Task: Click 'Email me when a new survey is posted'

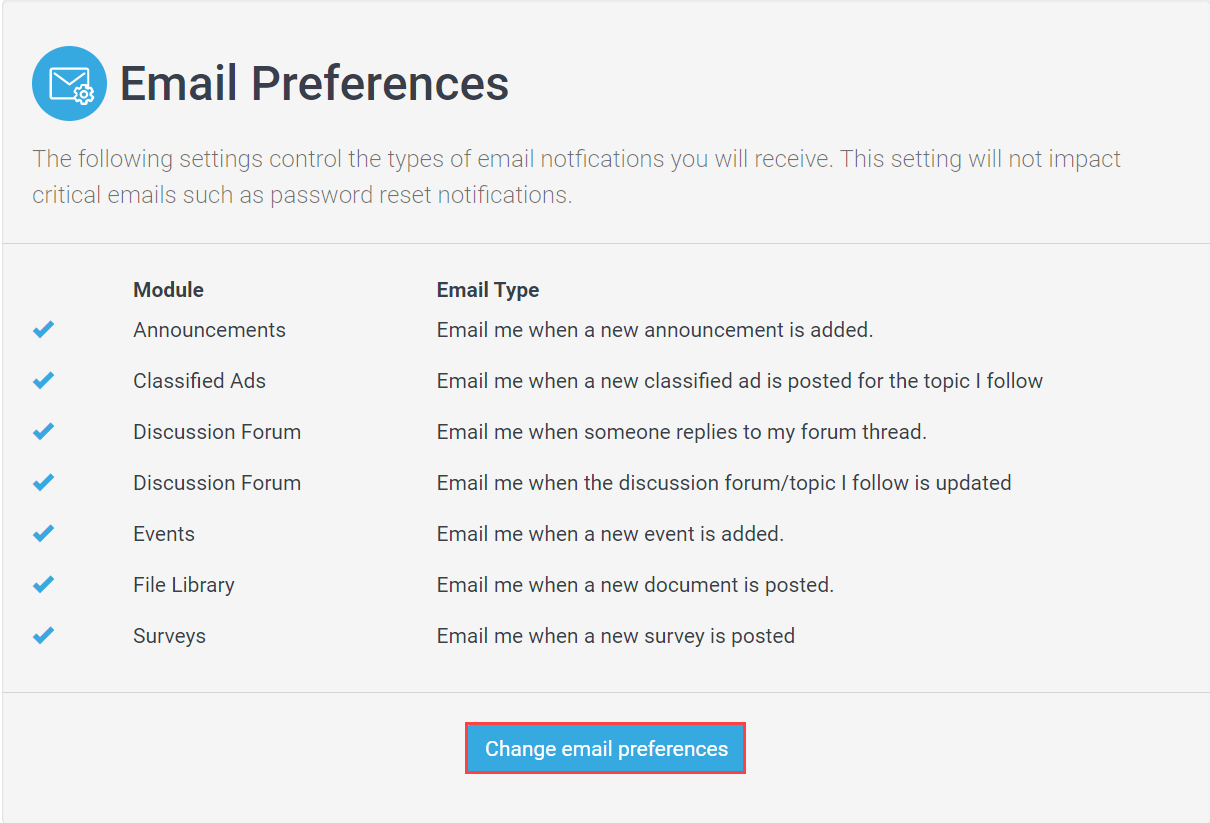Action: click(616, 636)
